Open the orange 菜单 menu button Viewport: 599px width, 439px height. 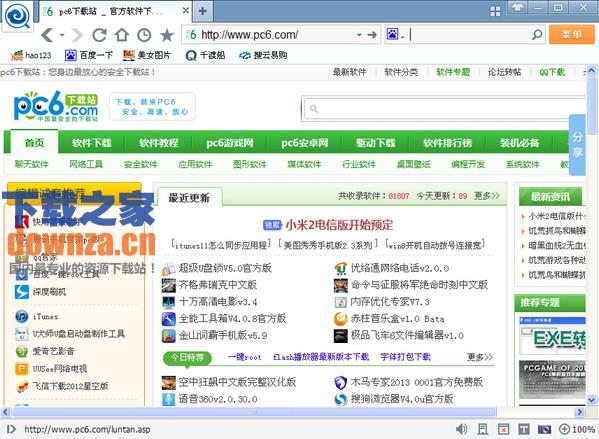571,35
